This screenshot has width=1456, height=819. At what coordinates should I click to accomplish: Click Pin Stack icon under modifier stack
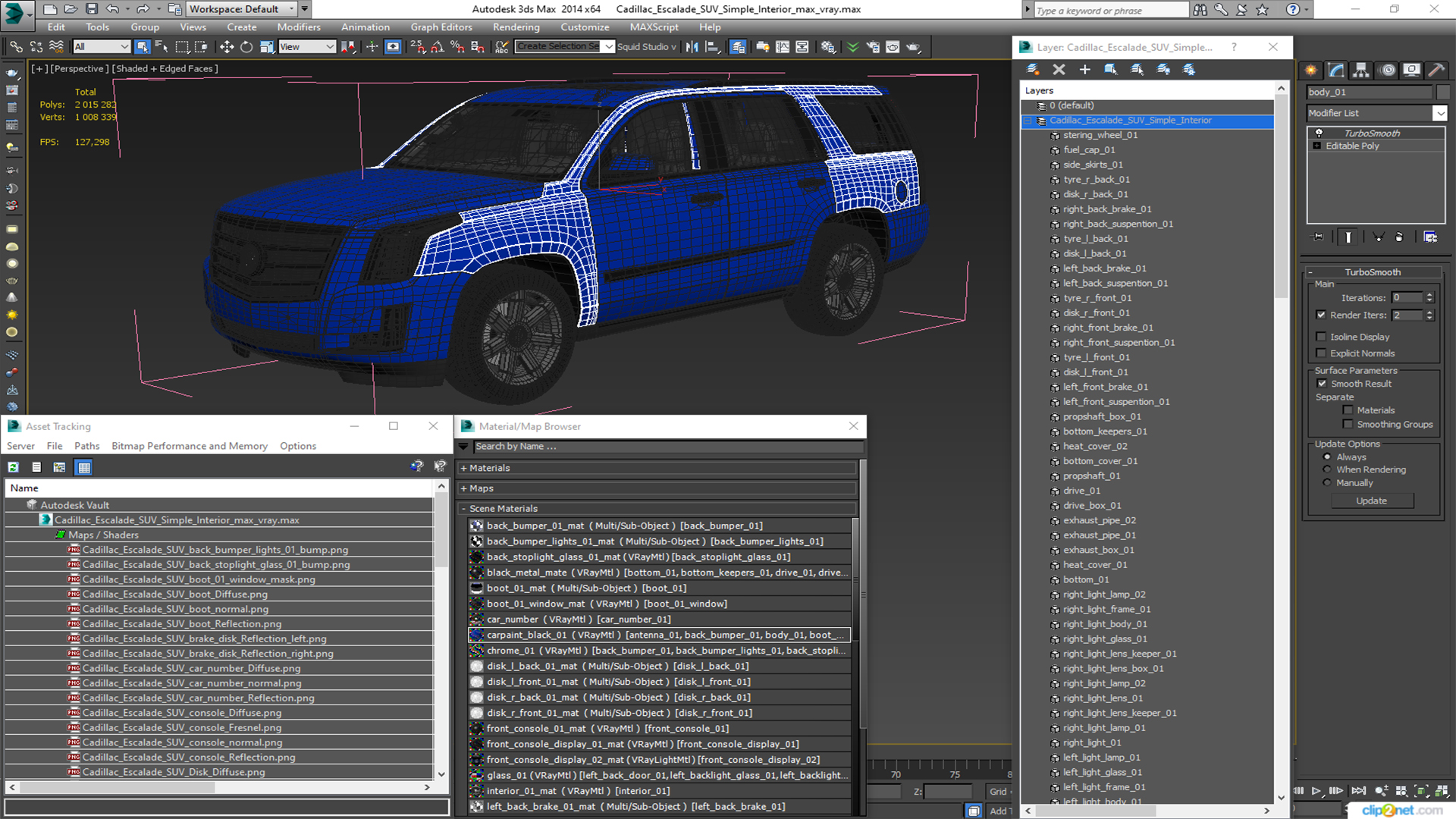pyautogui.click(x=1318, y=237)
